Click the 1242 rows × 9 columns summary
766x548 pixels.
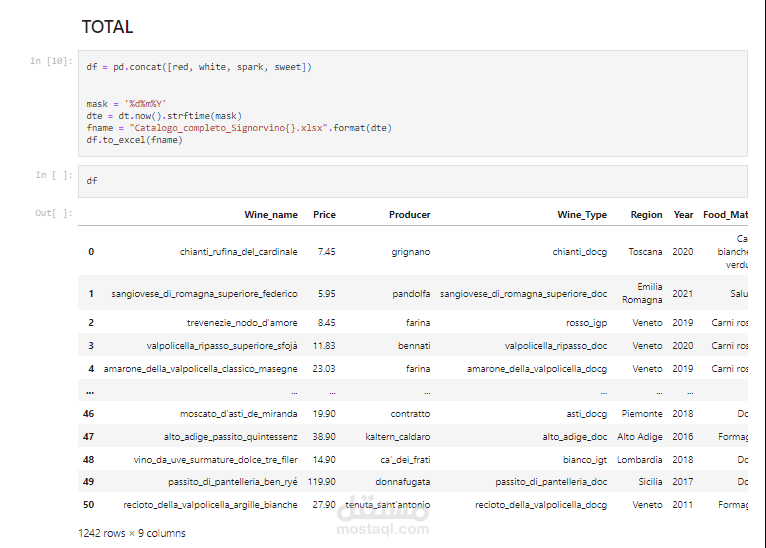click(x=131, y=533)
